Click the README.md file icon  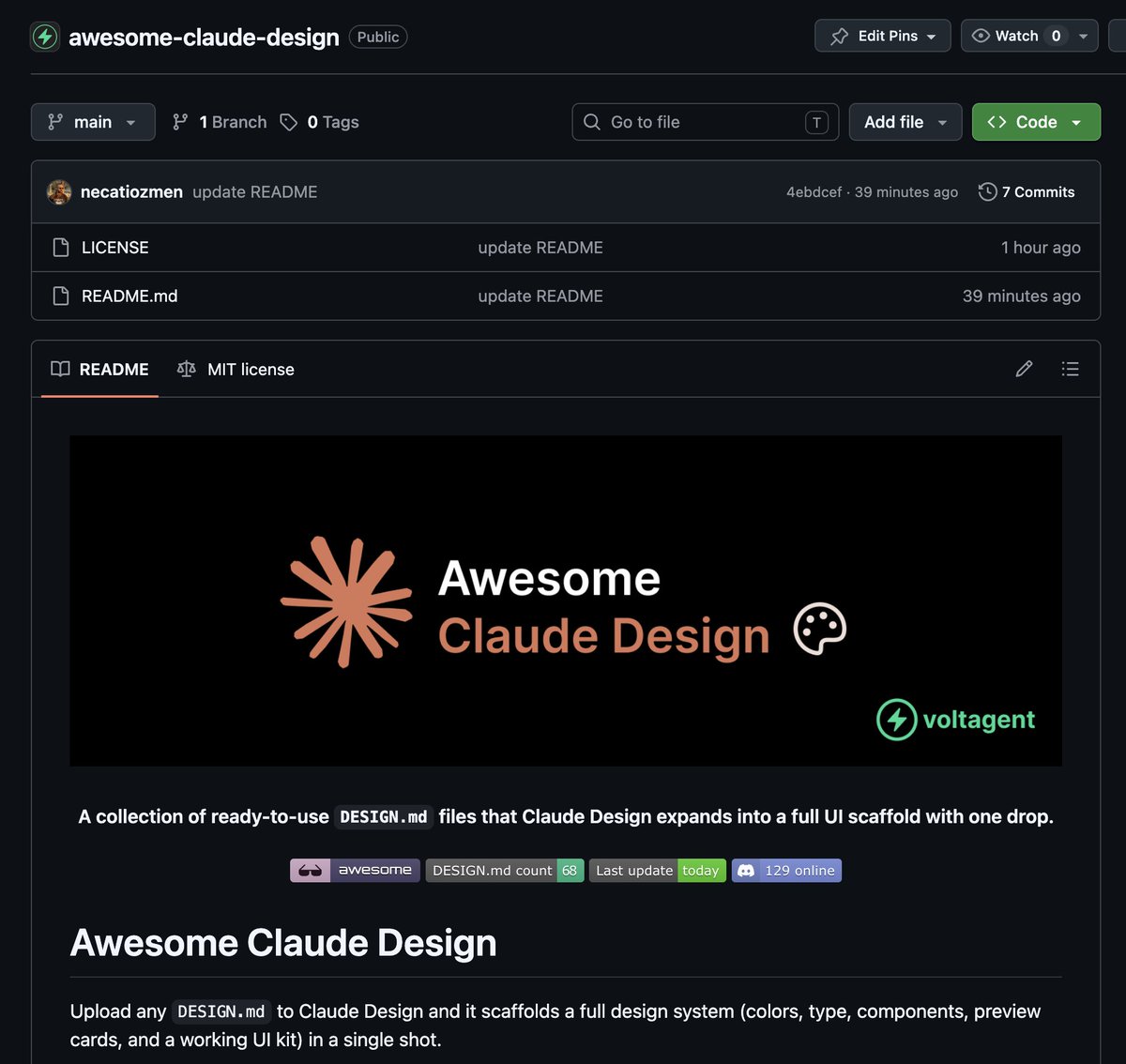61,296
